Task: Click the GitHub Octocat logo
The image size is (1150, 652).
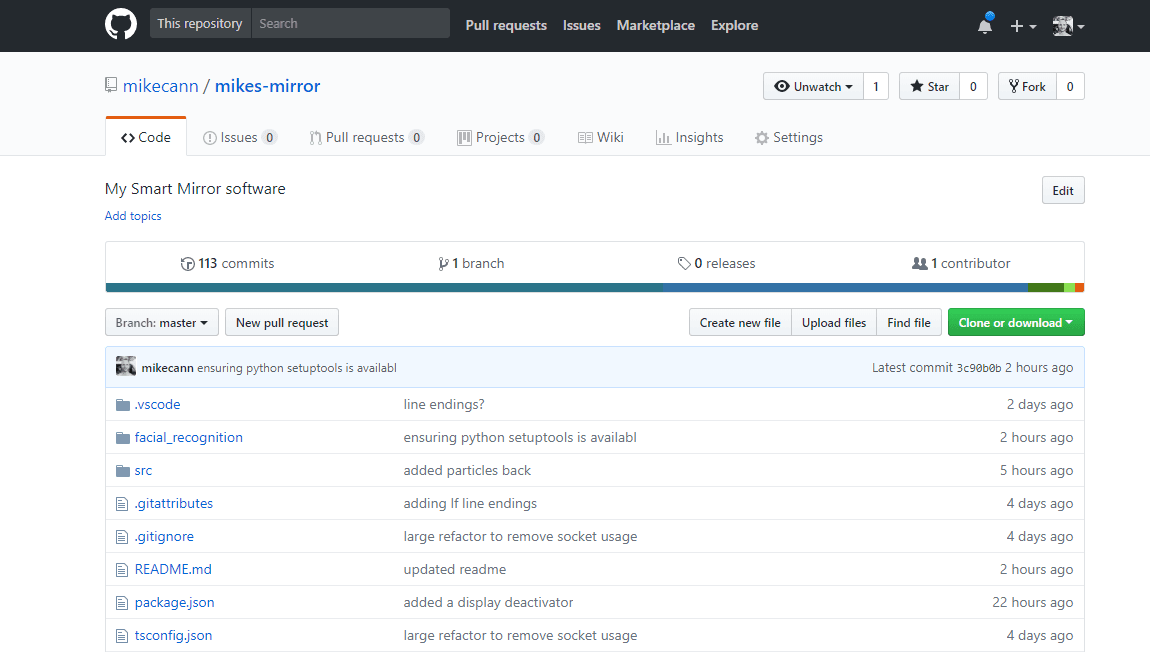Action: point(121,25)
